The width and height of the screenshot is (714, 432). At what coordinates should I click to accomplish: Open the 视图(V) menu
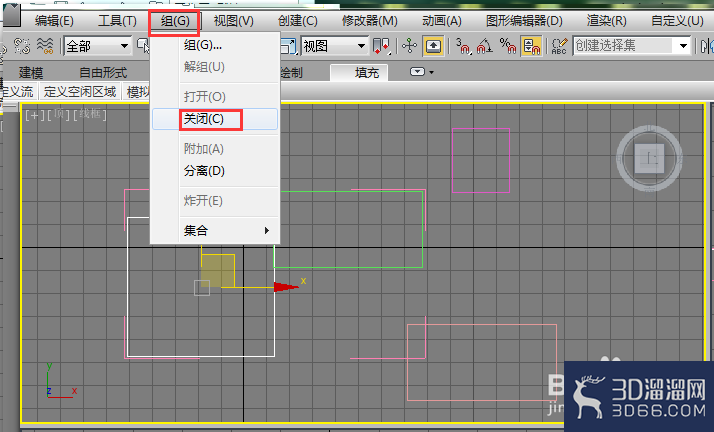[234, 21]
